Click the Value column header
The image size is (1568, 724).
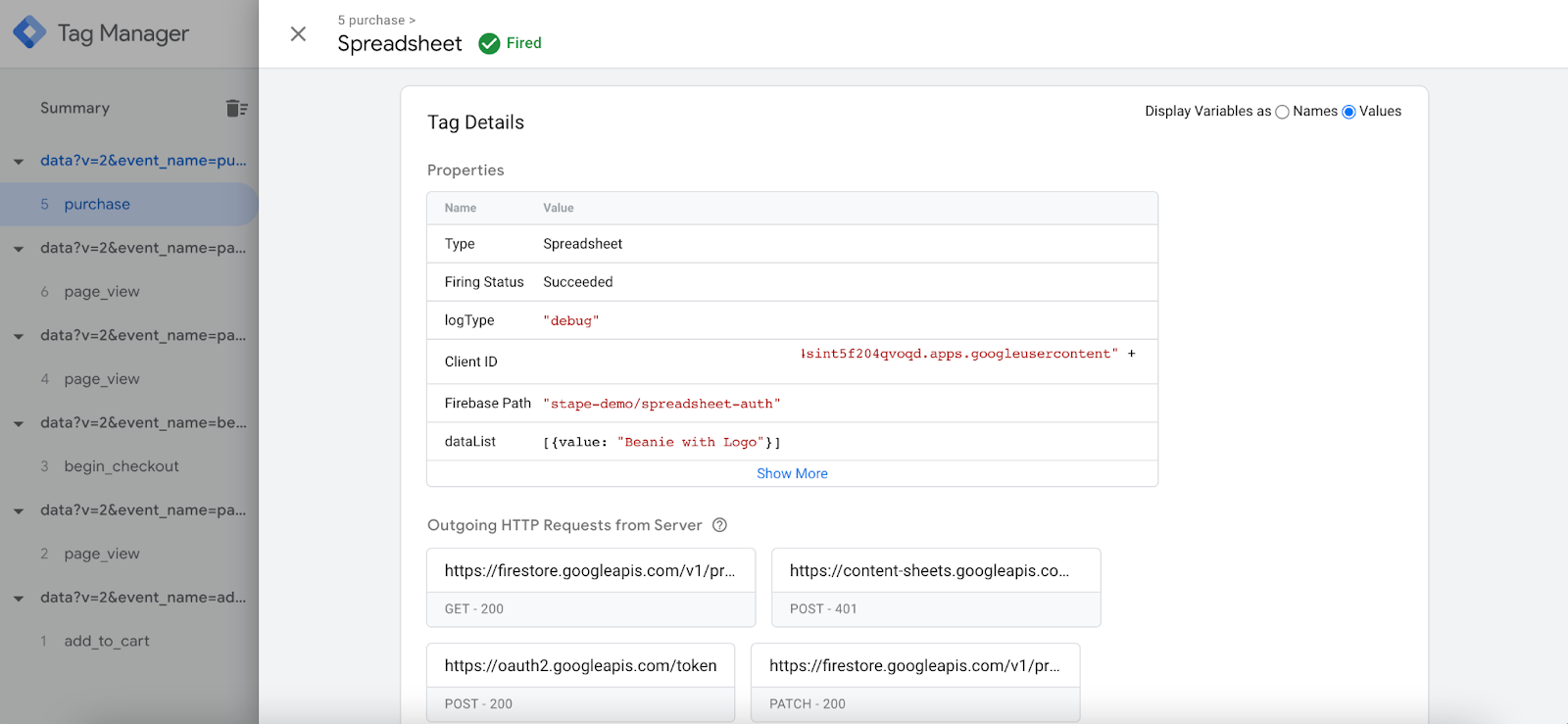(559, 208)
